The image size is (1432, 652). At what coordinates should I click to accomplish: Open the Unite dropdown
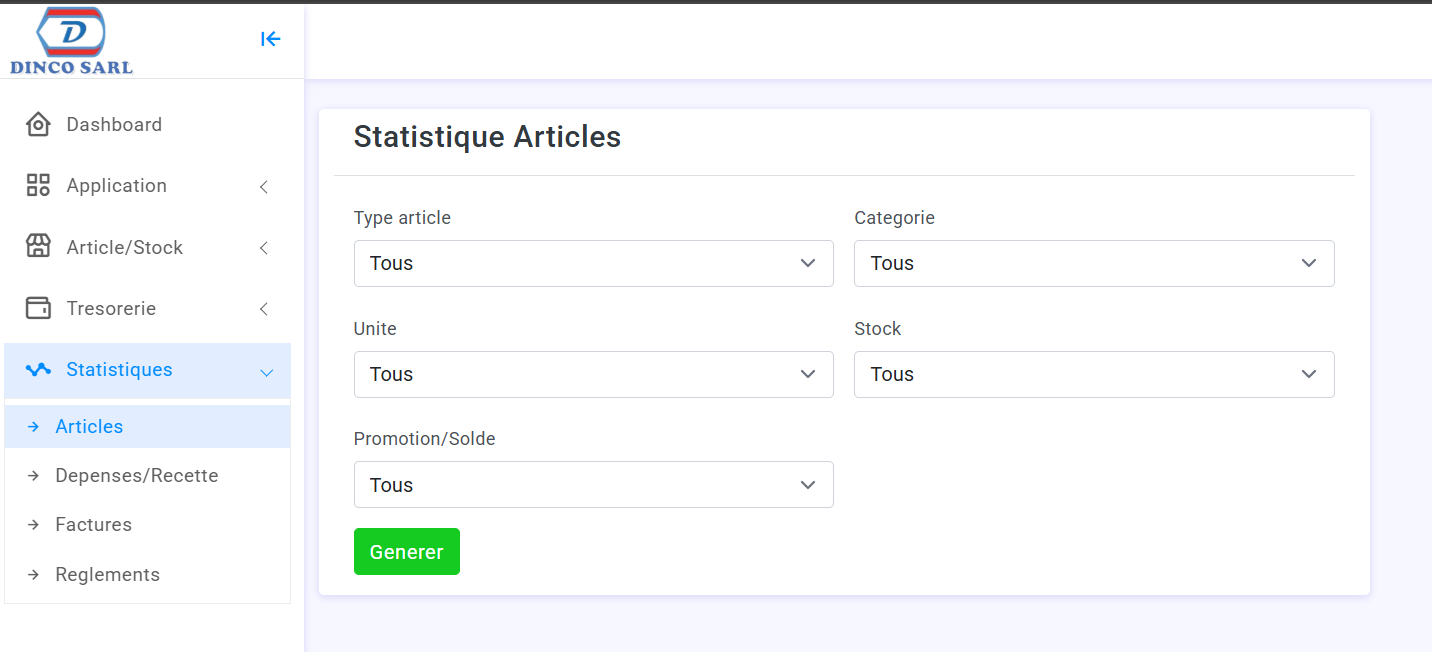(594, 374)
